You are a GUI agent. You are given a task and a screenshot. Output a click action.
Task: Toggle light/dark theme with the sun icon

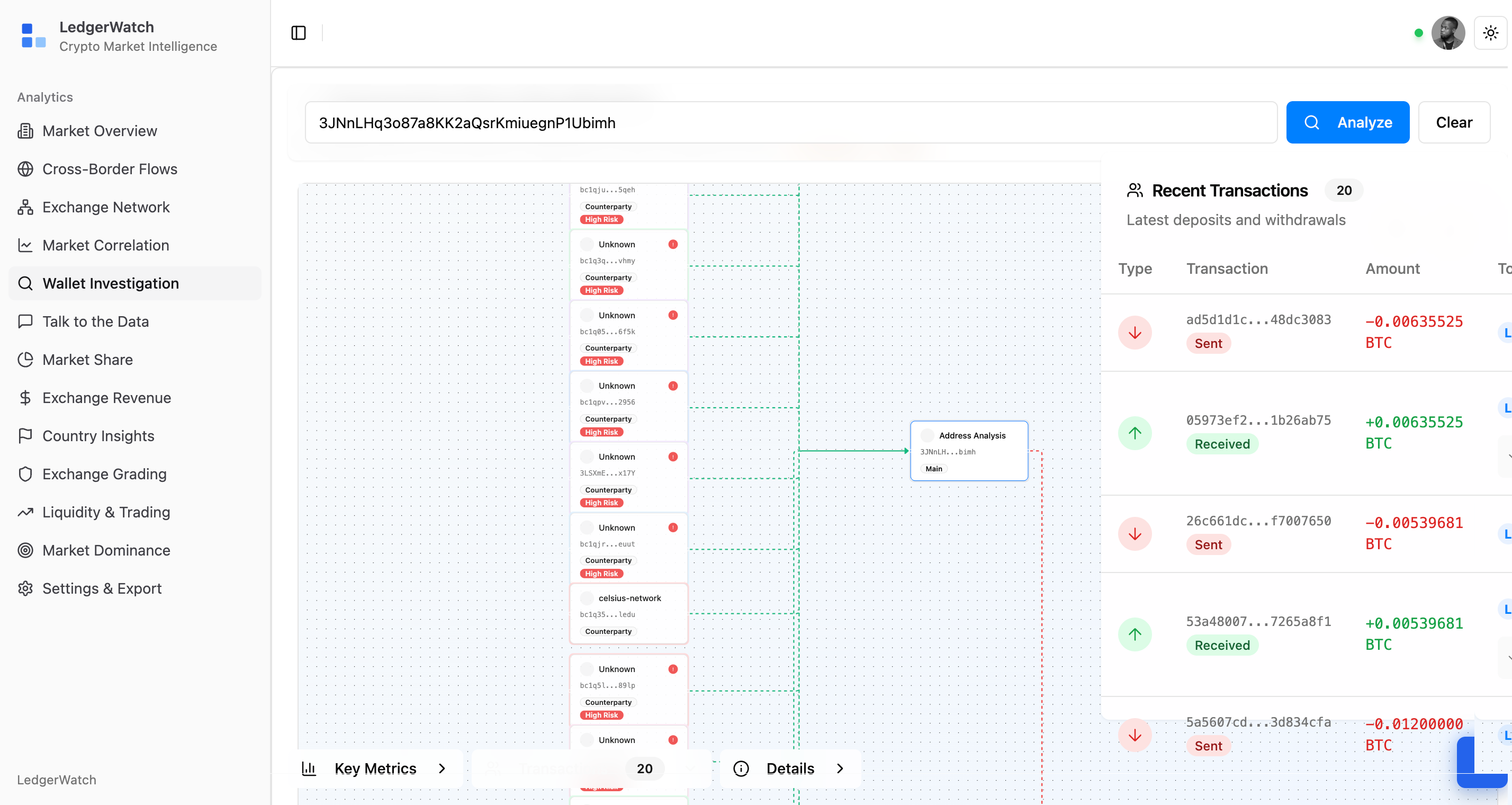tap(1491, 33)
